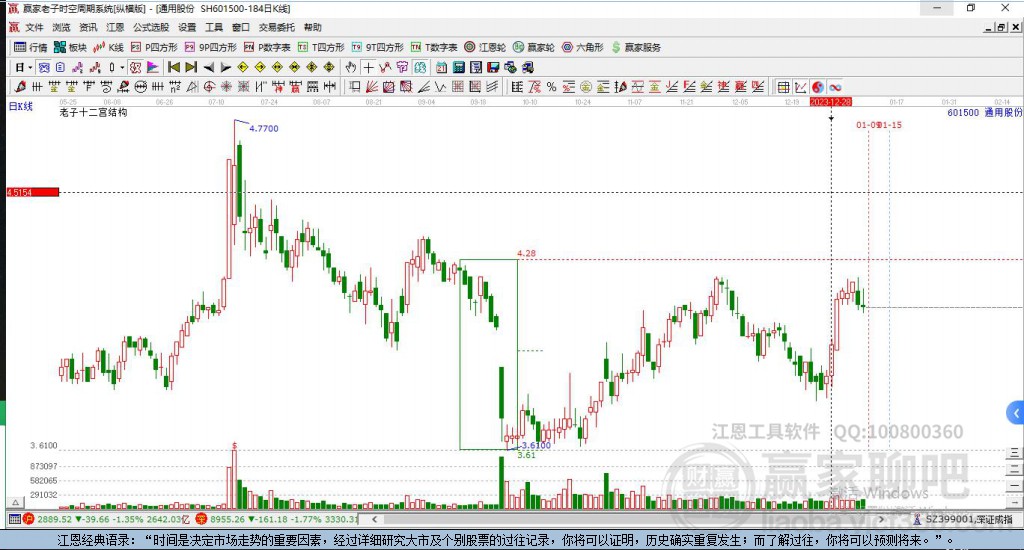1024x550 pixels.
Task: Open the 窗口 menu
Action: click(240, 27)
